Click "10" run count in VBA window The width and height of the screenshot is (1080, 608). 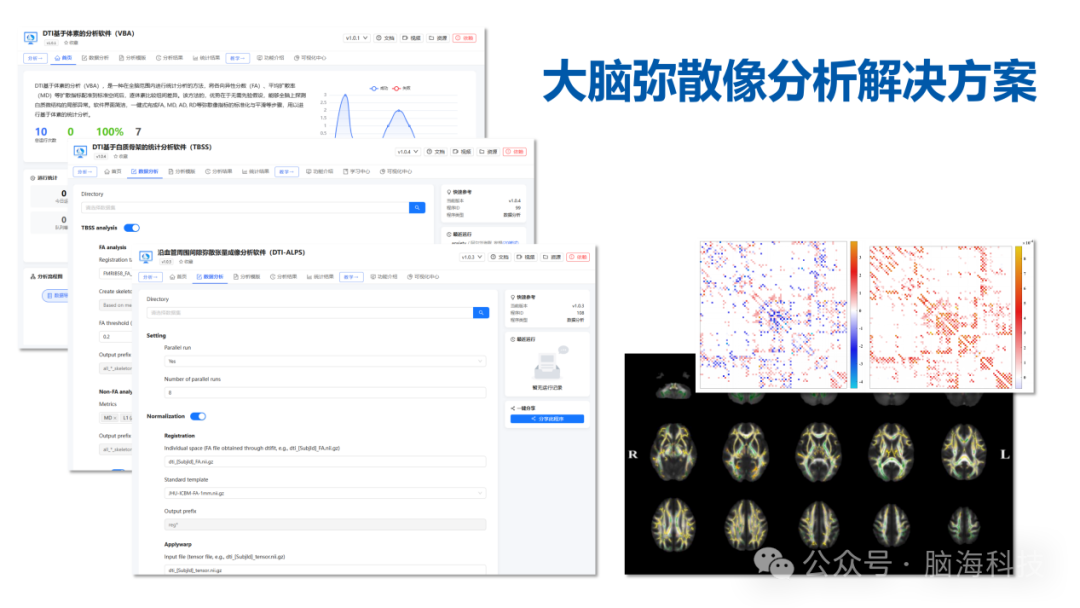[x=41, y=132]
